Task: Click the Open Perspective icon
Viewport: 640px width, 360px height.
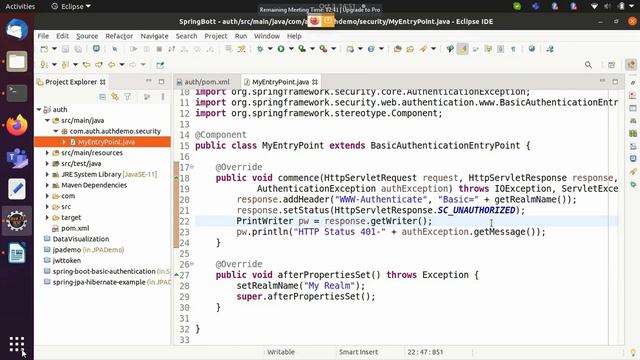Action: (x=611, y=64)
